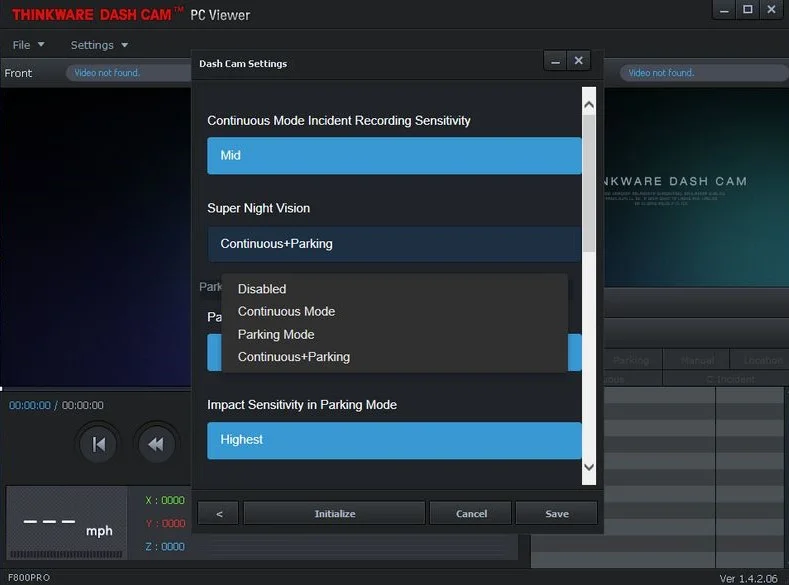Collapse the Super Night Vision dropdown
789x585 pixels.
394,244
